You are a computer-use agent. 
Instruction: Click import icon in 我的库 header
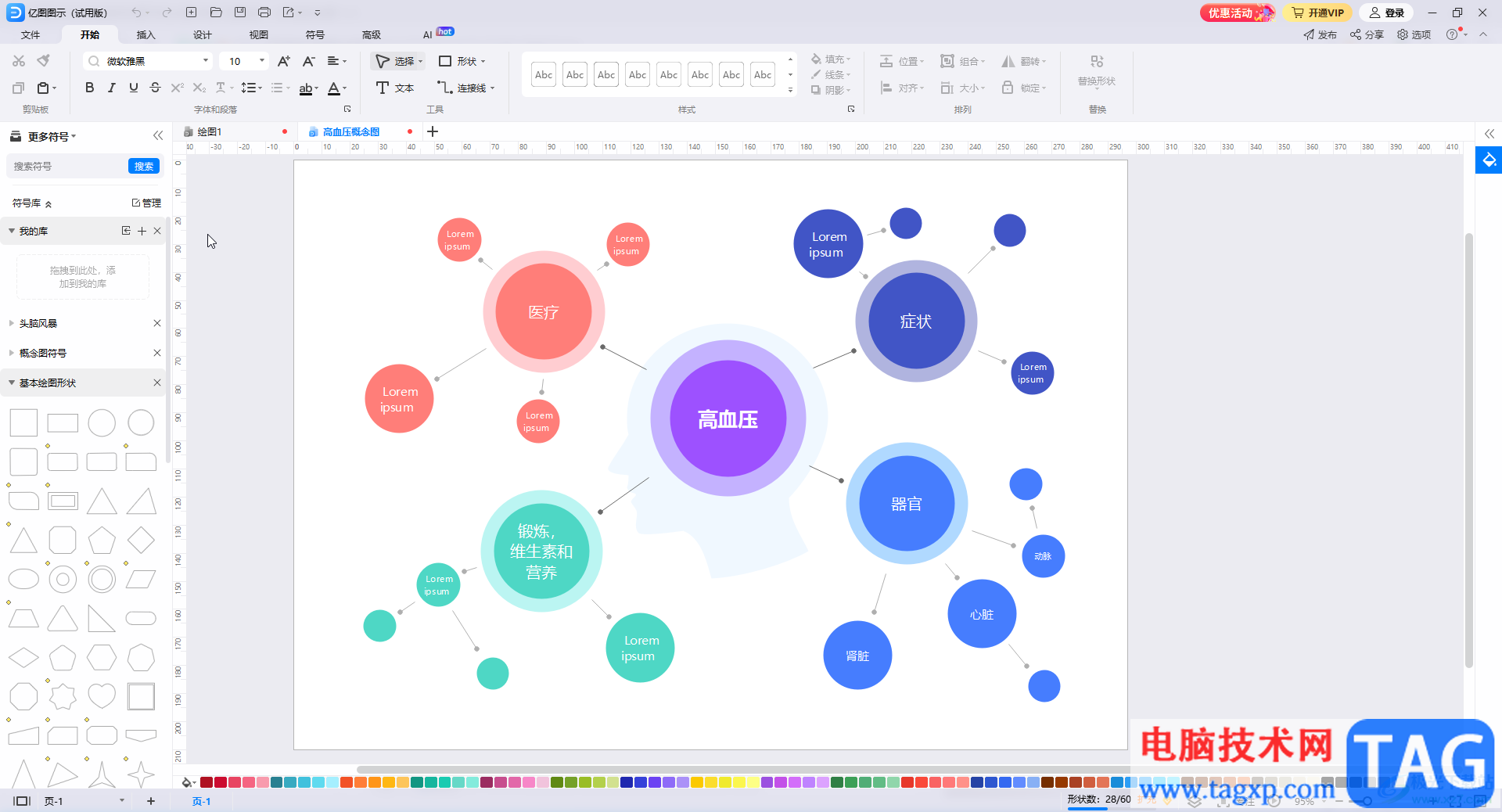[x=126, y=231]
